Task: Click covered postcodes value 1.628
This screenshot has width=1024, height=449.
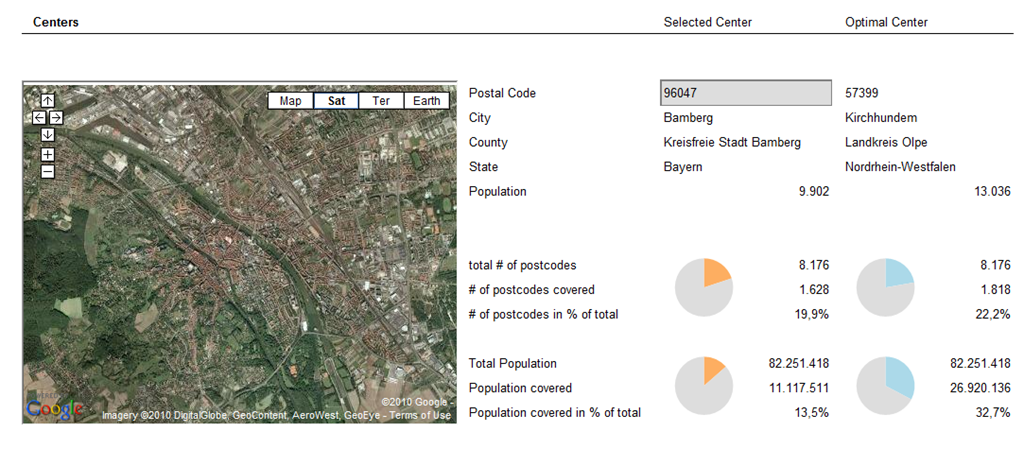Action: tap(814, 290)
